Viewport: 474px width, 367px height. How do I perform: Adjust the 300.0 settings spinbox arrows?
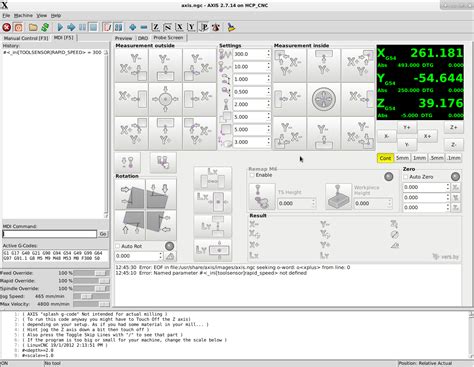[x=268, y=54]
